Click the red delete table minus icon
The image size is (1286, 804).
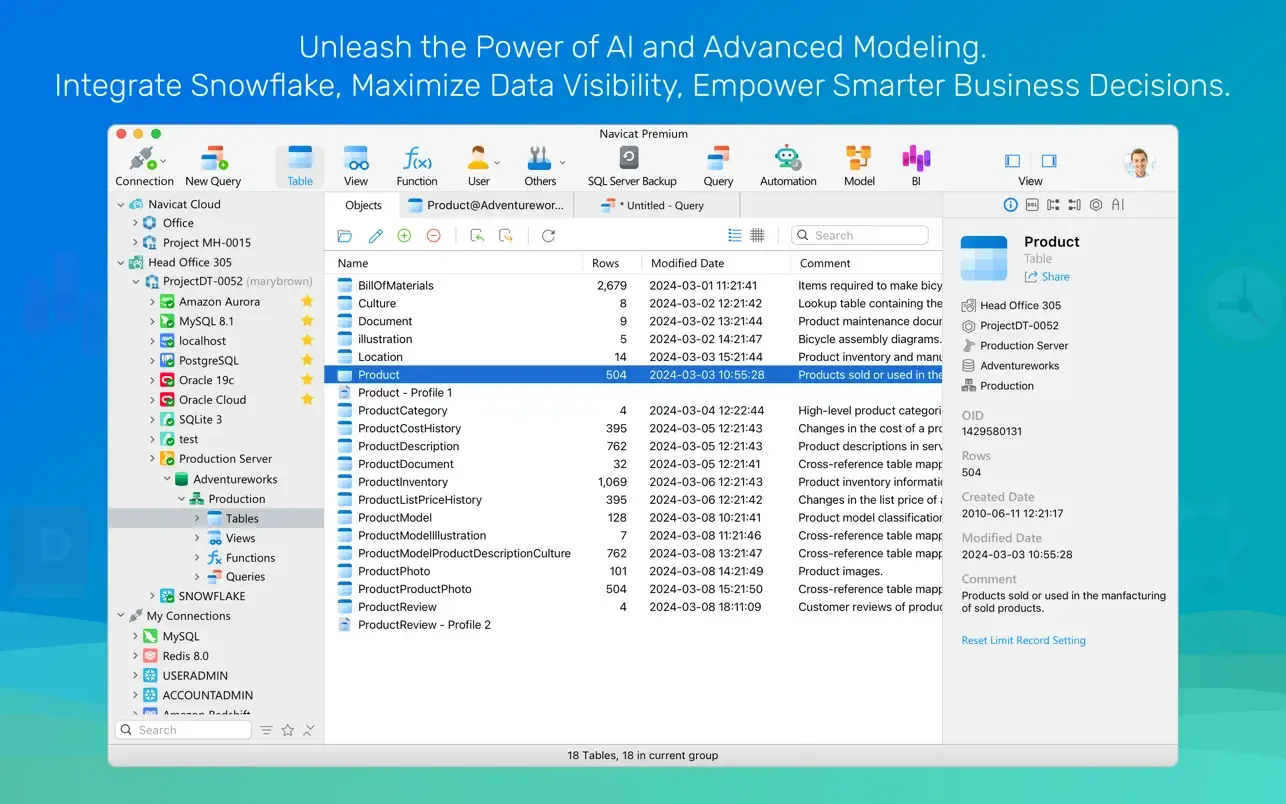click(x=433, y=236)
